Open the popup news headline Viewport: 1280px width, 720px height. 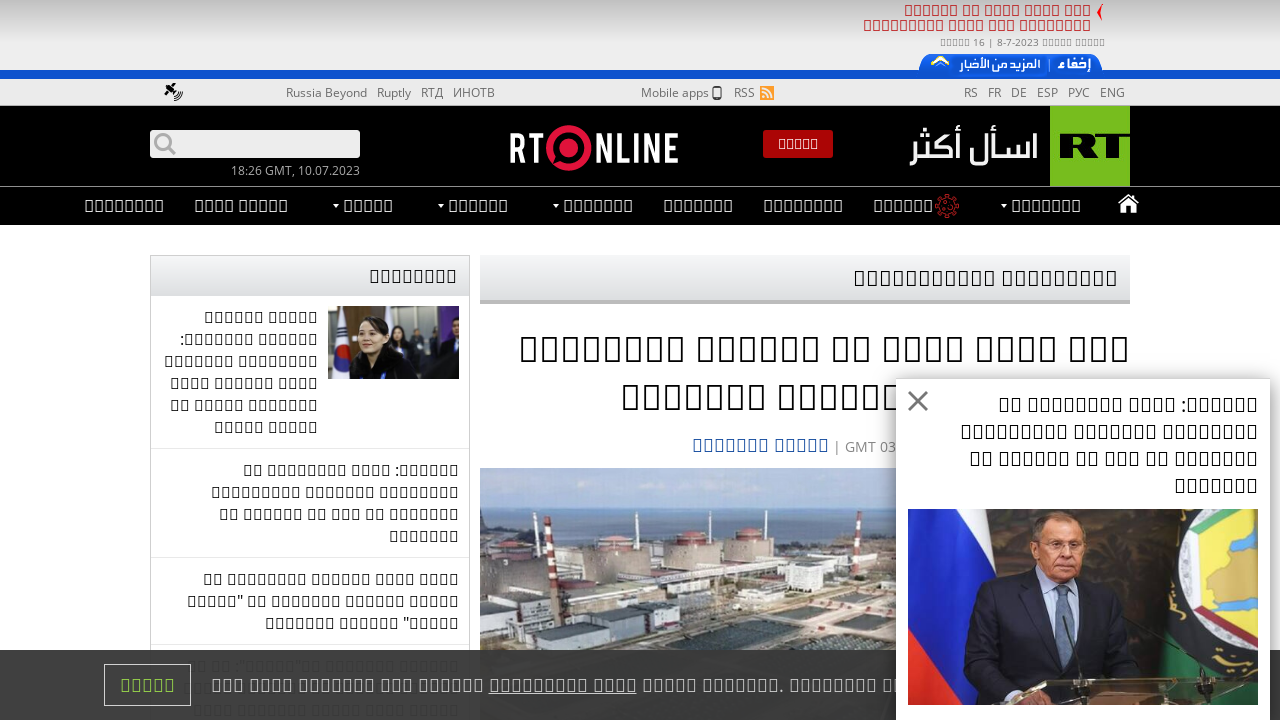click(1108, 445)
